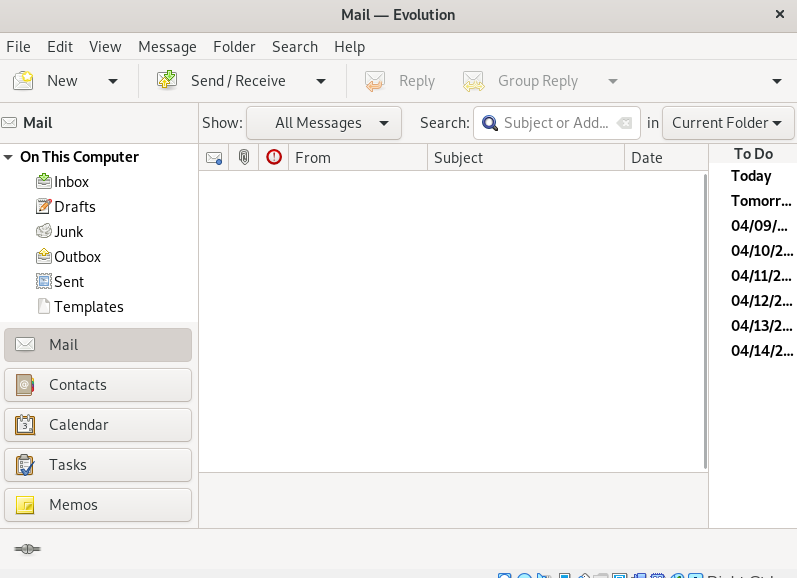Screen dimensions: 797x578
Task: Open the Message menu
Action: [167, 47]
